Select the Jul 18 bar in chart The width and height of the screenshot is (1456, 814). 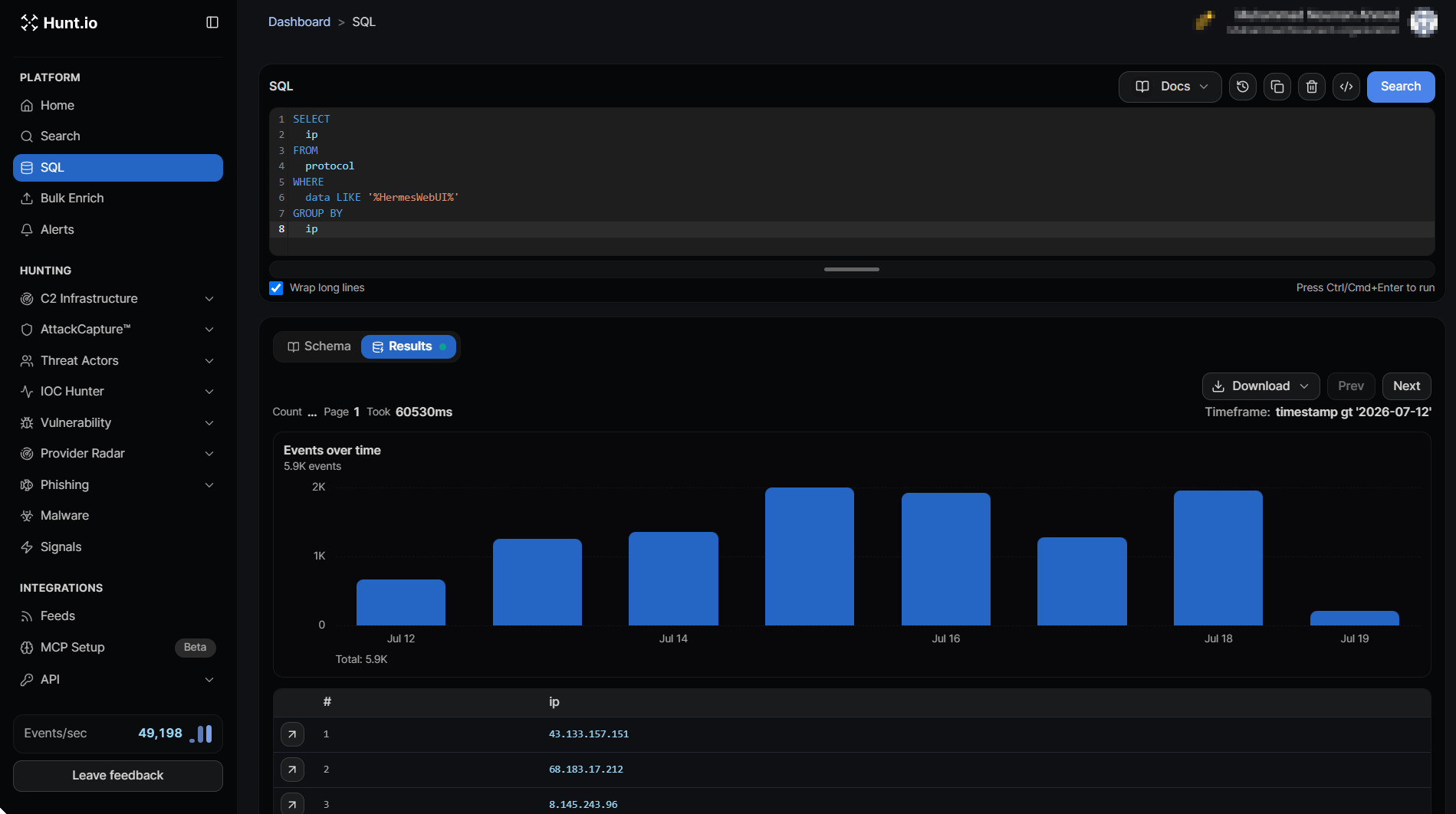[1218, 557]
